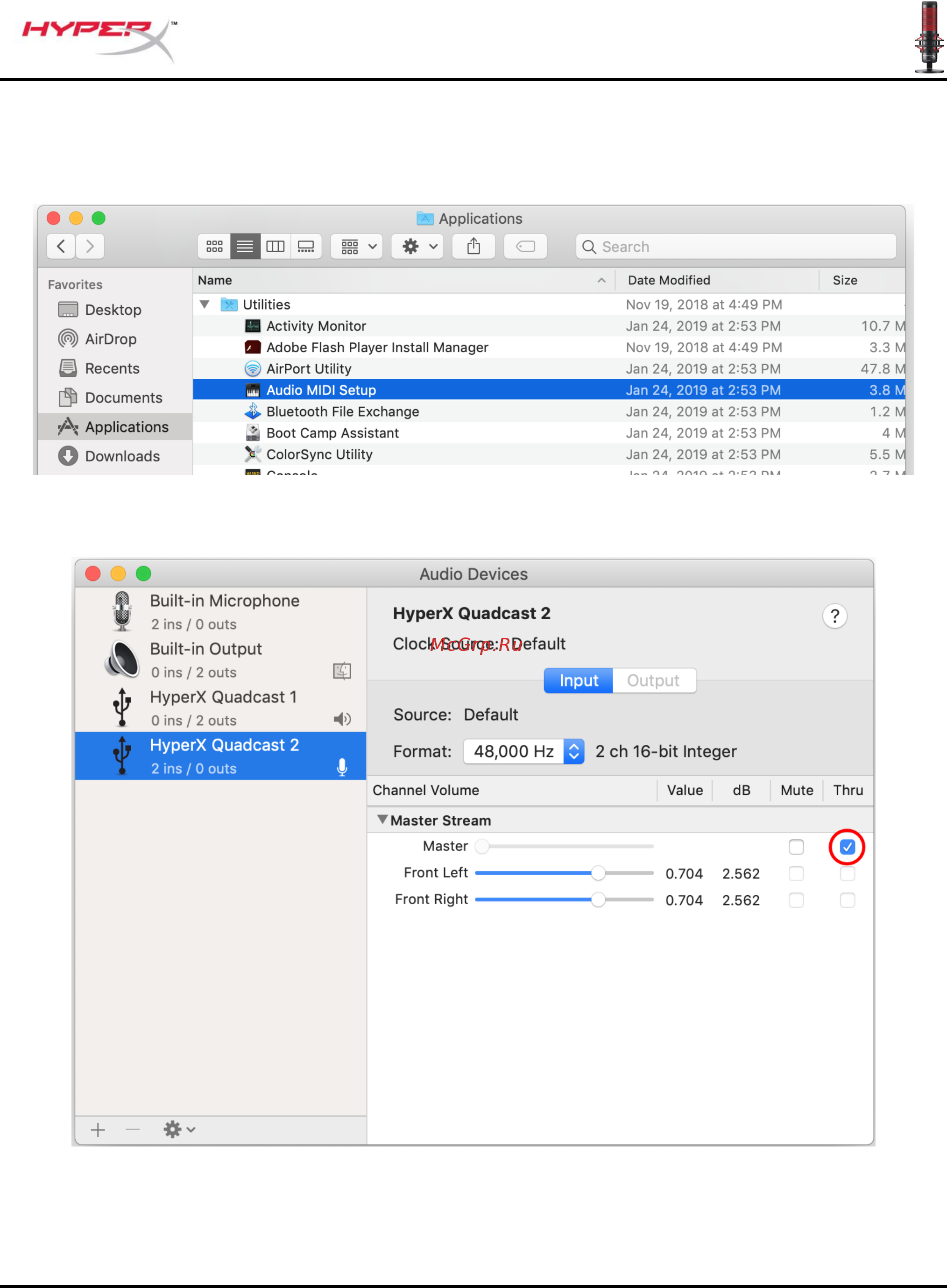
Task: Select HyperX Quadcast 2 device
Action: (221, 756)
